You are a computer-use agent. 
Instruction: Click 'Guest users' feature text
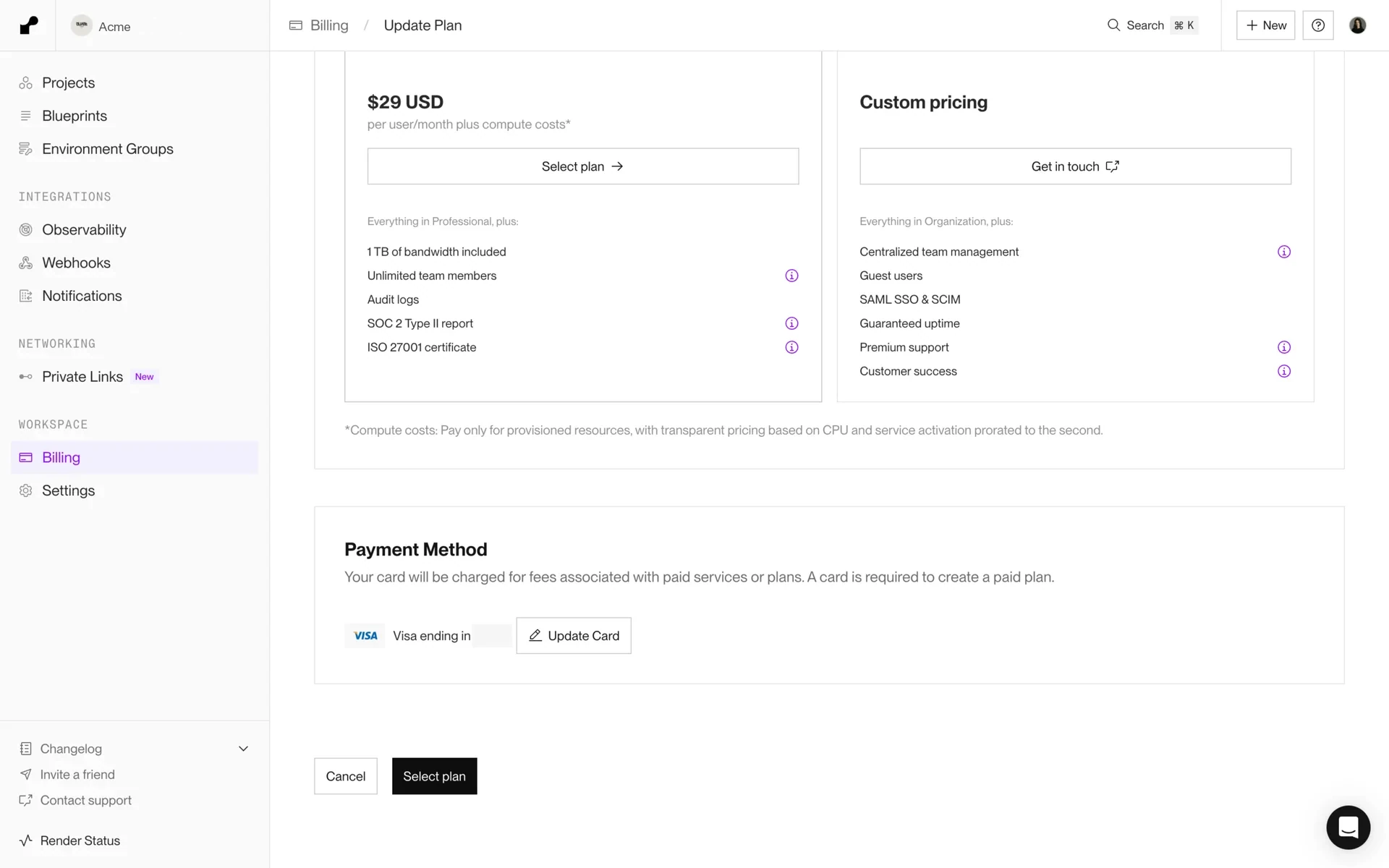click(891, 276)
